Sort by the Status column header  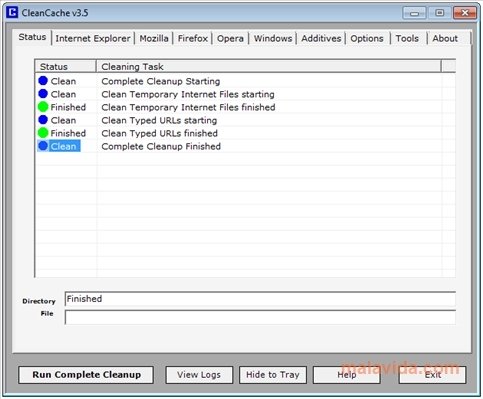point(65,66)
